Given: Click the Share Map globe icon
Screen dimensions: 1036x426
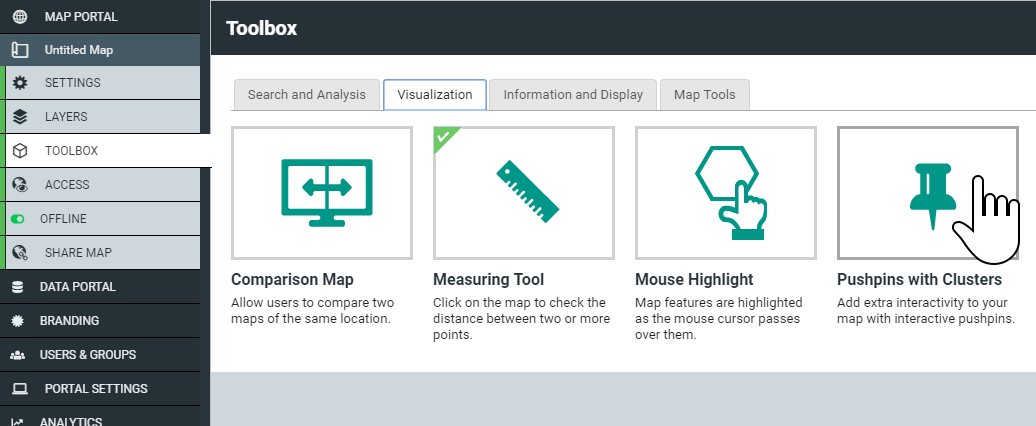Looking at the screenshot, I should click(20, 252).
